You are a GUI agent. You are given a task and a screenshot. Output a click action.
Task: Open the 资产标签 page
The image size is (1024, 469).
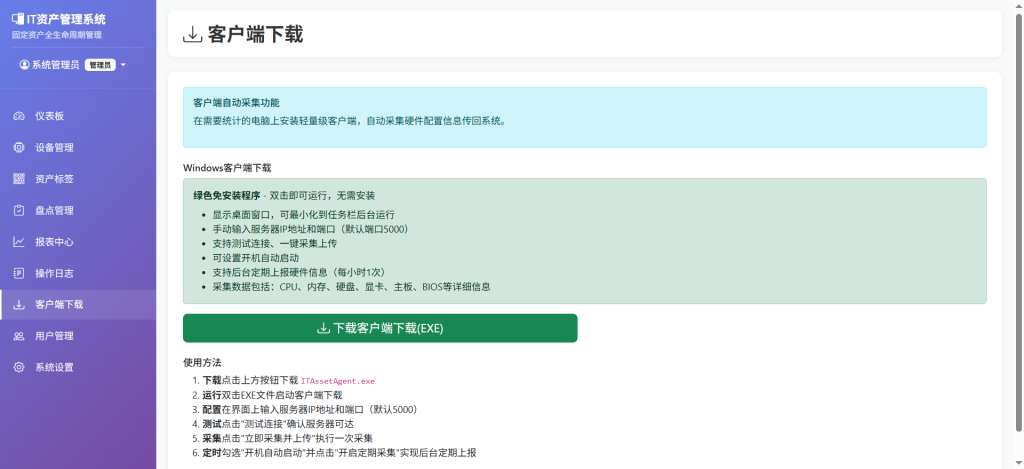click(78, 179)
